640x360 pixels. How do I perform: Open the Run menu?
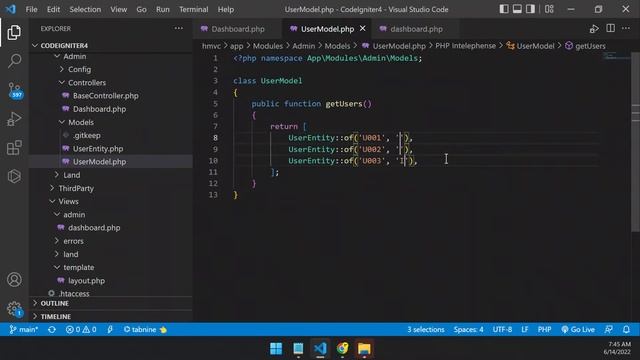(x=162, y=9)
